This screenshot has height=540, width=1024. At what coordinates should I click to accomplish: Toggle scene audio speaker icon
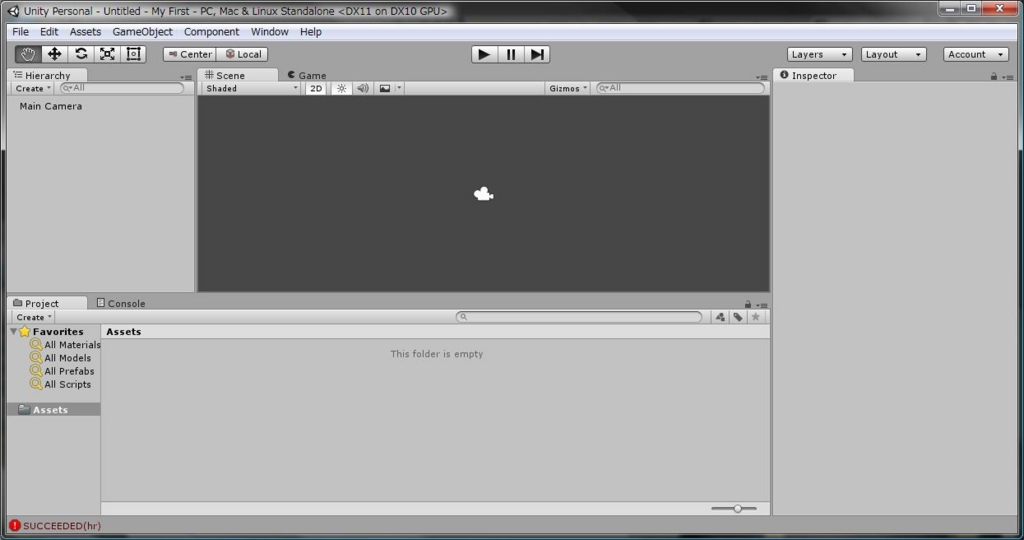point(362,88)
